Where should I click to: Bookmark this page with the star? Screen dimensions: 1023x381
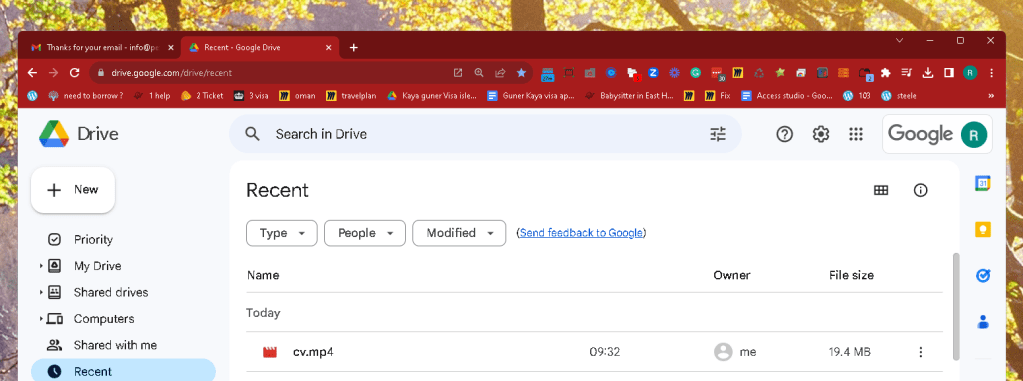[x=521, y=73]
